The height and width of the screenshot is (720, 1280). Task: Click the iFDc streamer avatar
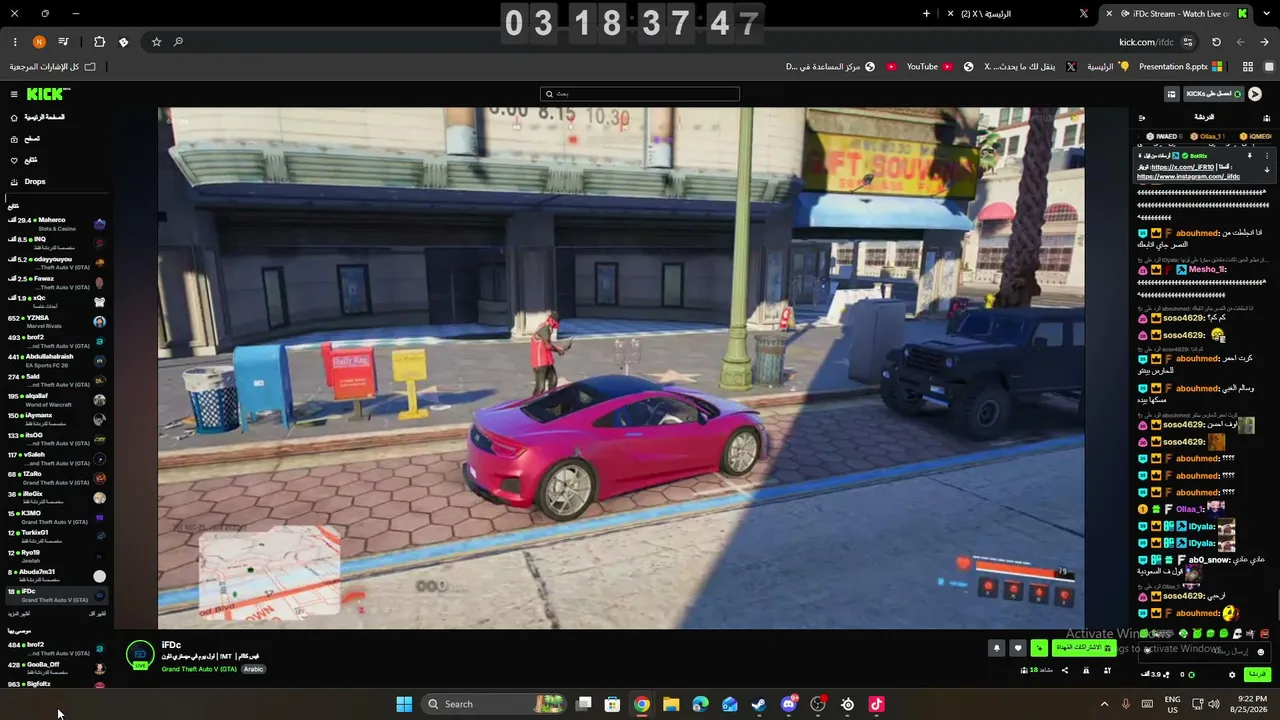[x=140, y=655]
